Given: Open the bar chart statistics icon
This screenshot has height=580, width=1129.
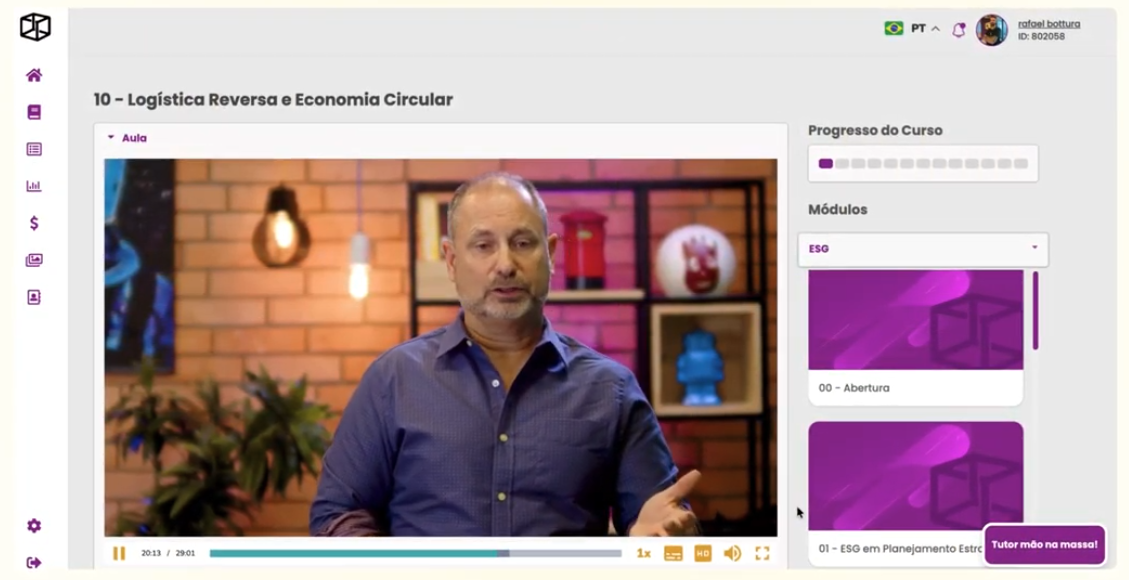Looking at the screenshot, I should 34,186.
